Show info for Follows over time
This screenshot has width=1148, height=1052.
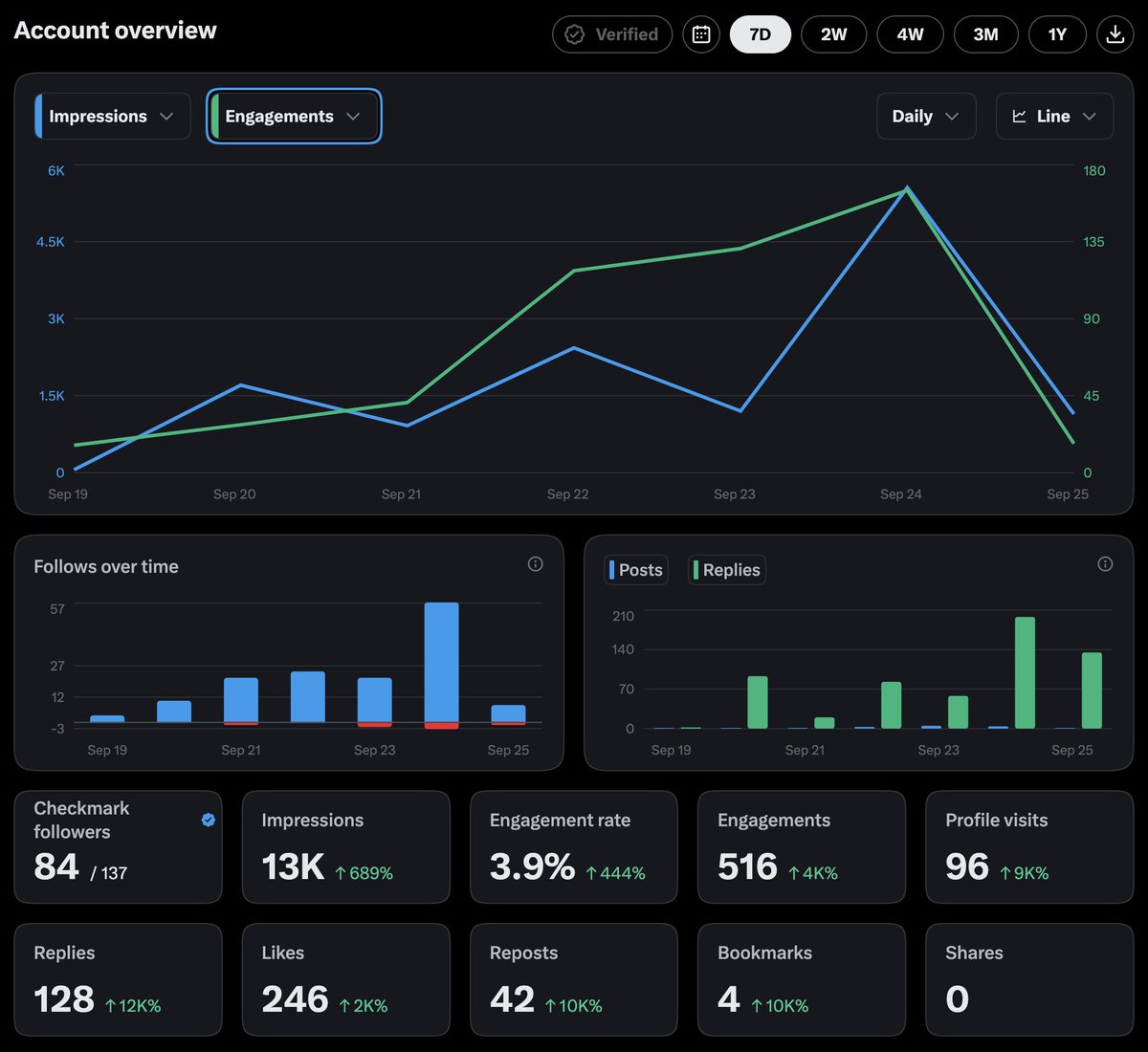(x=536, y=564)
